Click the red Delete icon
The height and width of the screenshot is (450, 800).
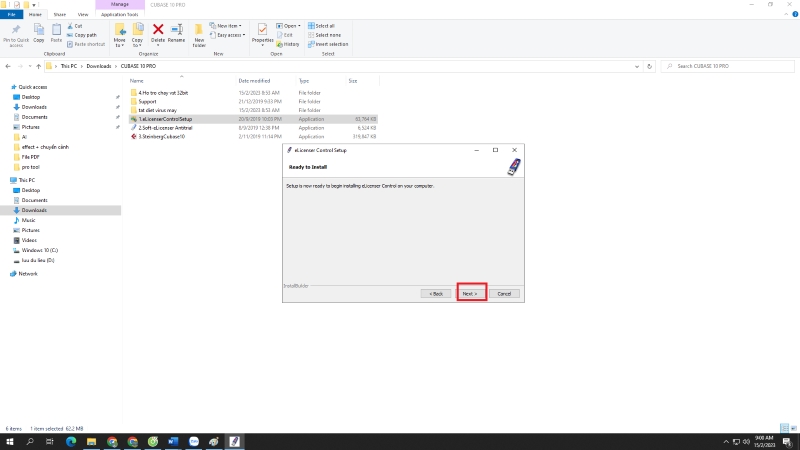point(158,30)
